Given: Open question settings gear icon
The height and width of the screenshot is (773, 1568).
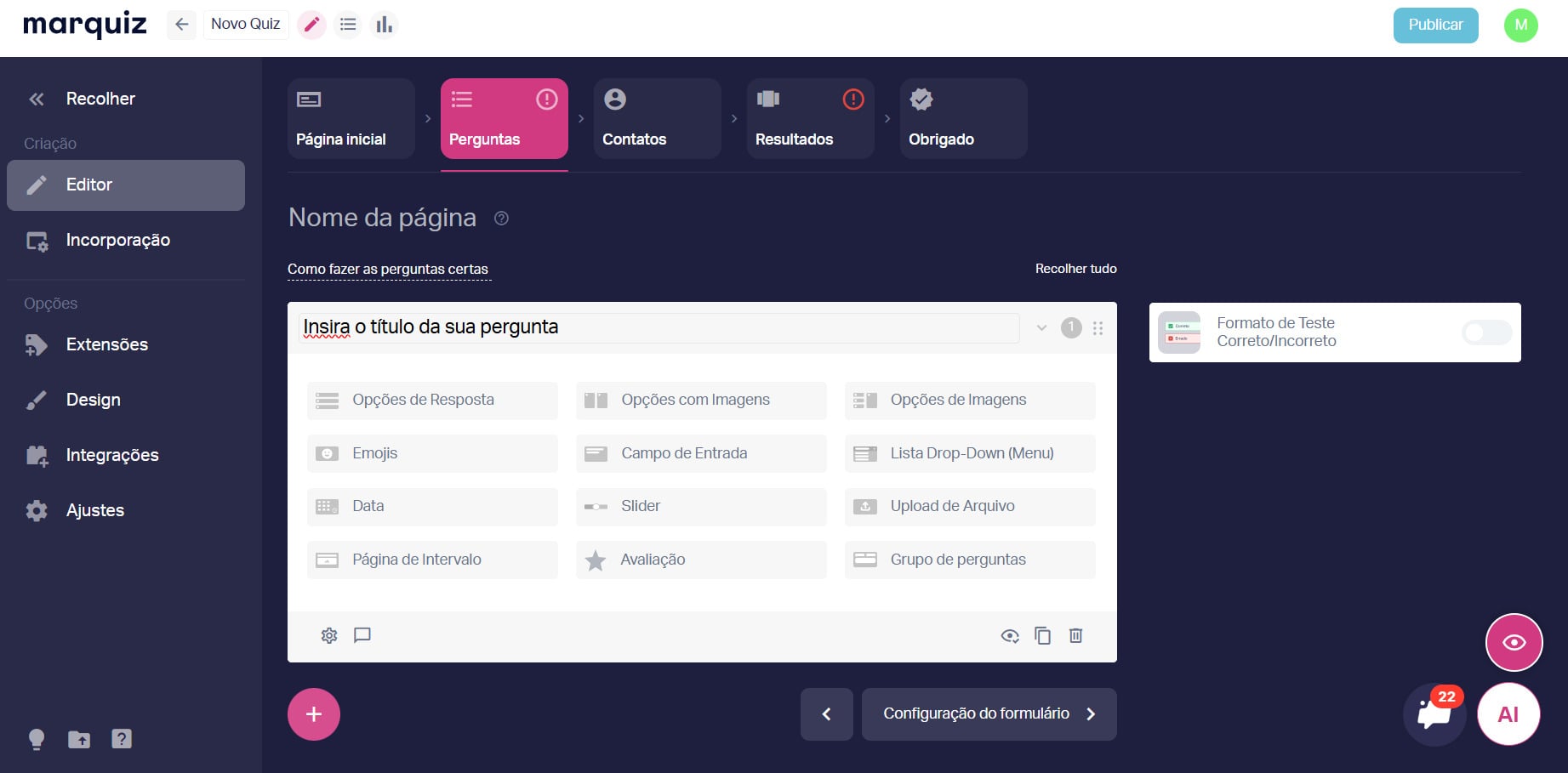Looking at the screenshot, I should [329, 635].
